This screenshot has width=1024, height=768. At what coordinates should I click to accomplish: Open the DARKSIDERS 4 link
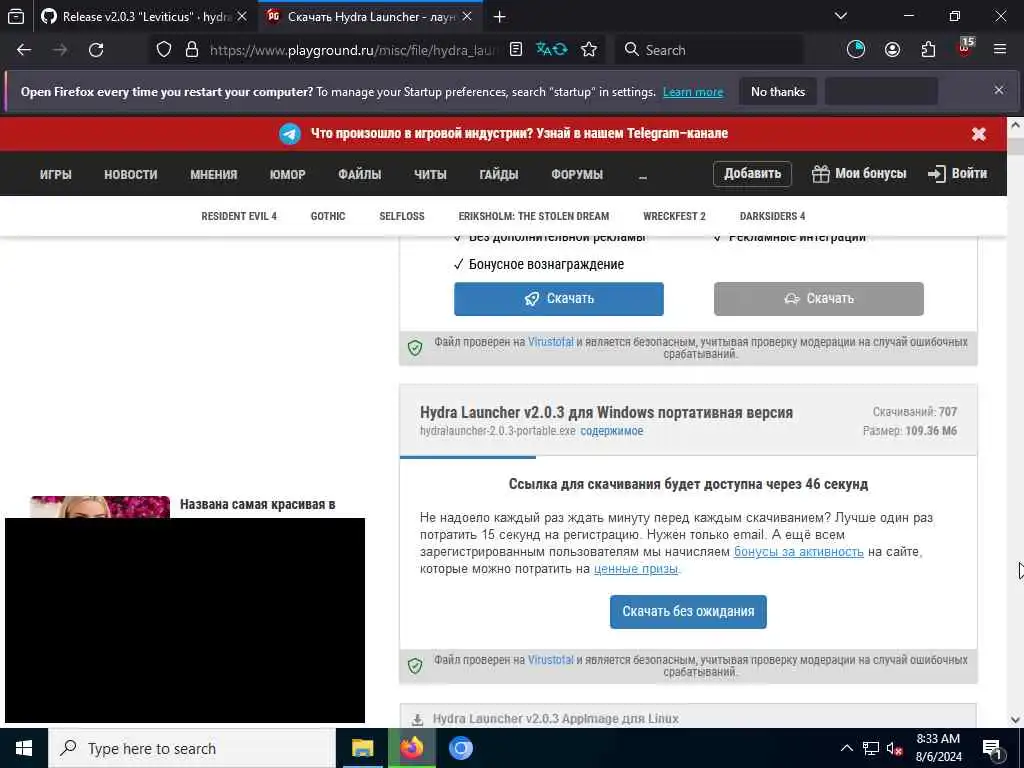click(772, 216)
